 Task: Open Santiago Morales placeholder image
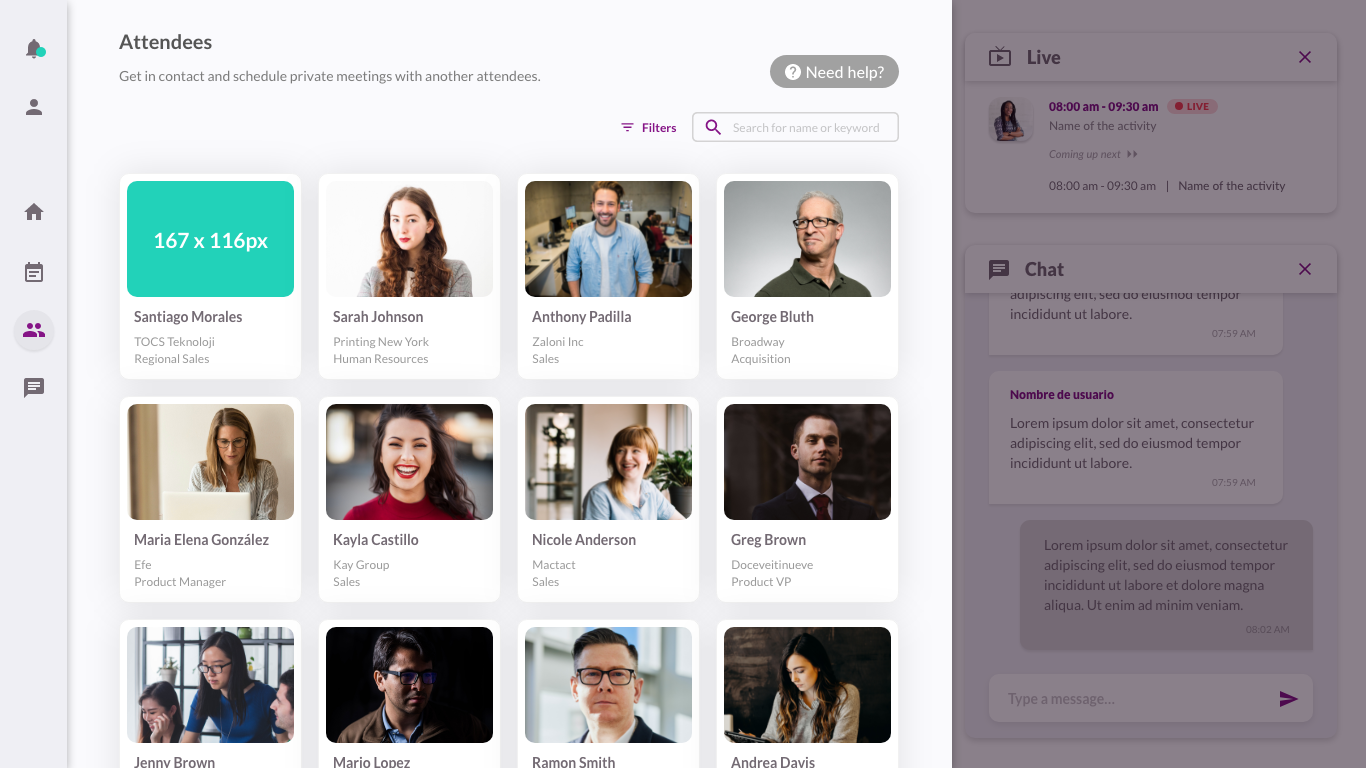pyautogui.click(x=210, y=239)
